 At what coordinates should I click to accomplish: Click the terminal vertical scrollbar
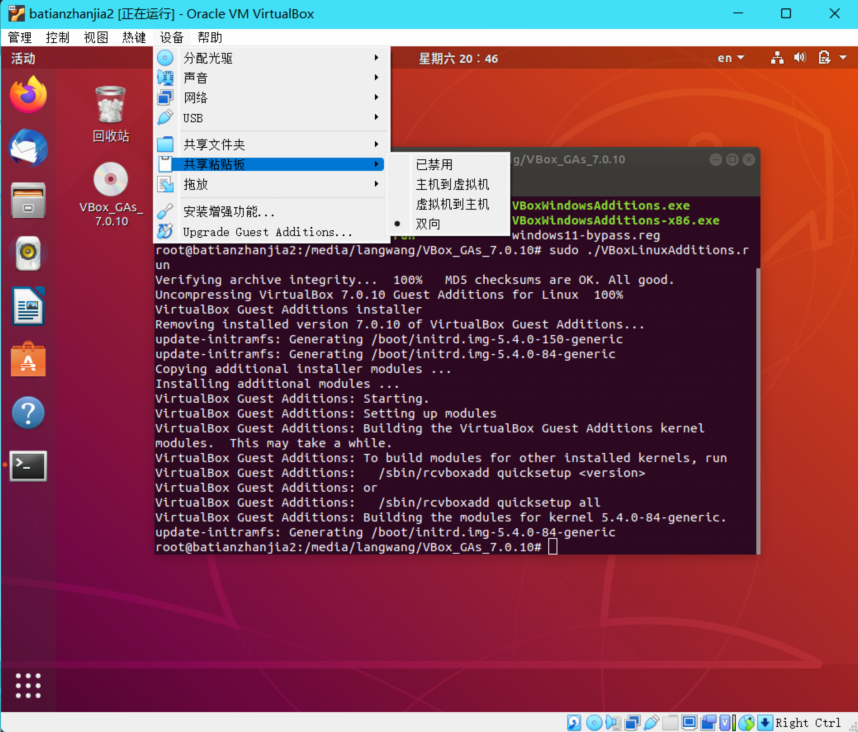click(758, 410)
